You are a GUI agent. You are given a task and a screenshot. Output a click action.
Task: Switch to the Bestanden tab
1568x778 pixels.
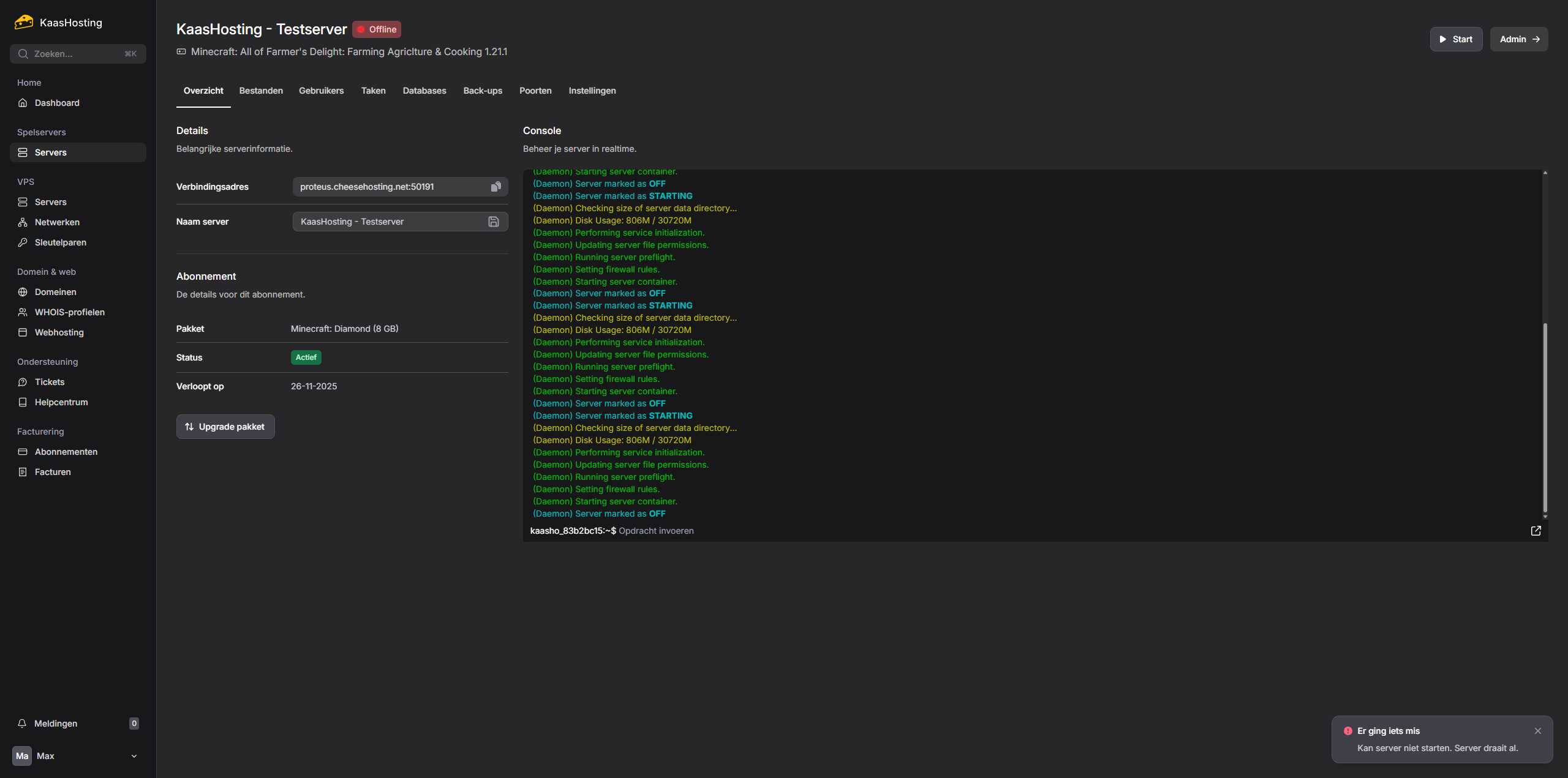click(261, 91)
